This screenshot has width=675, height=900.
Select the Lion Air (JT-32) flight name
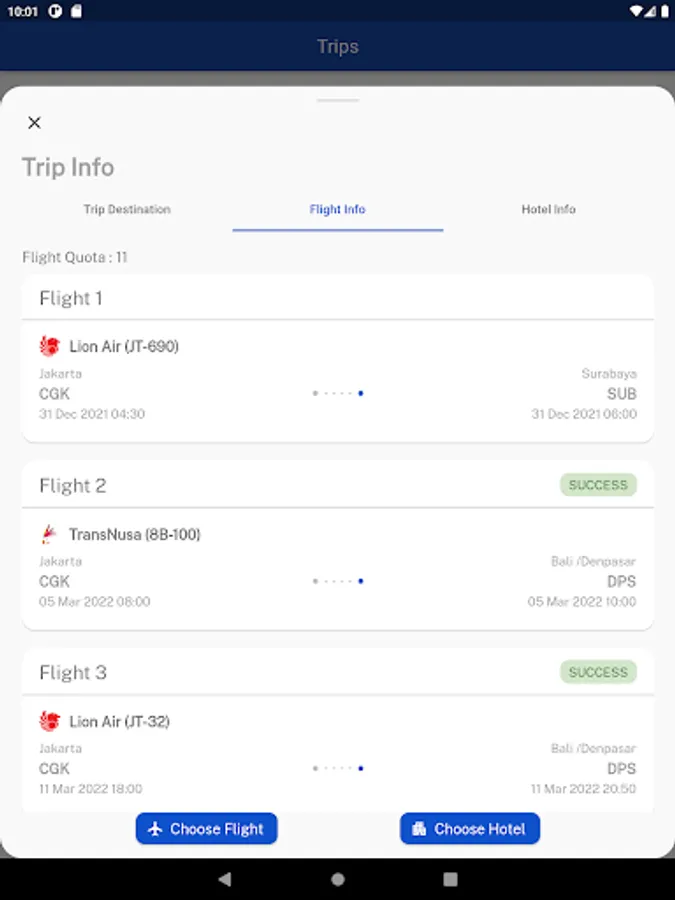pos(119,722)
